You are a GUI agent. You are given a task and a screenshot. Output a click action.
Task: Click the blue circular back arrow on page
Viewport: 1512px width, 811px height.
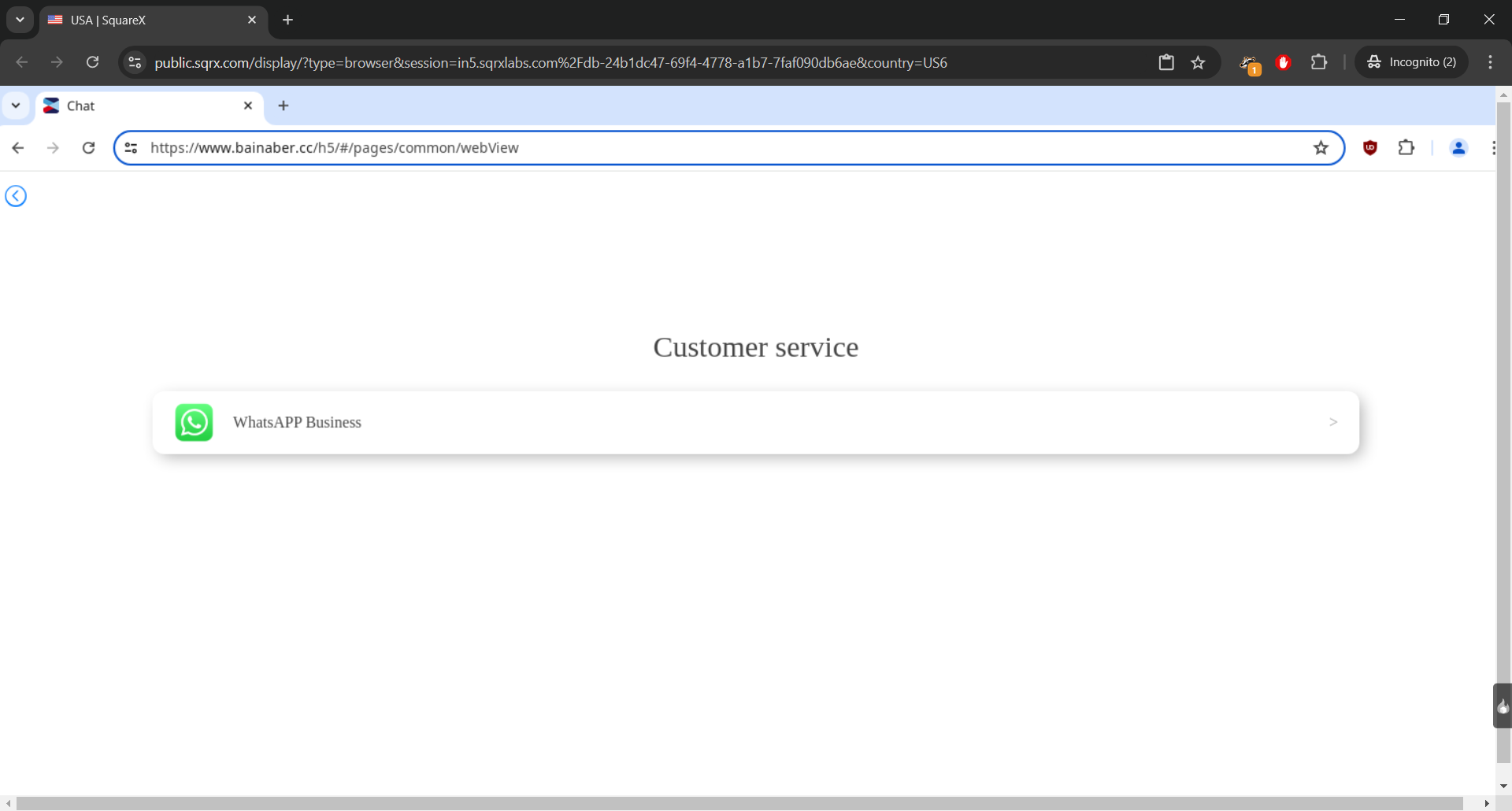coord(16,196)
